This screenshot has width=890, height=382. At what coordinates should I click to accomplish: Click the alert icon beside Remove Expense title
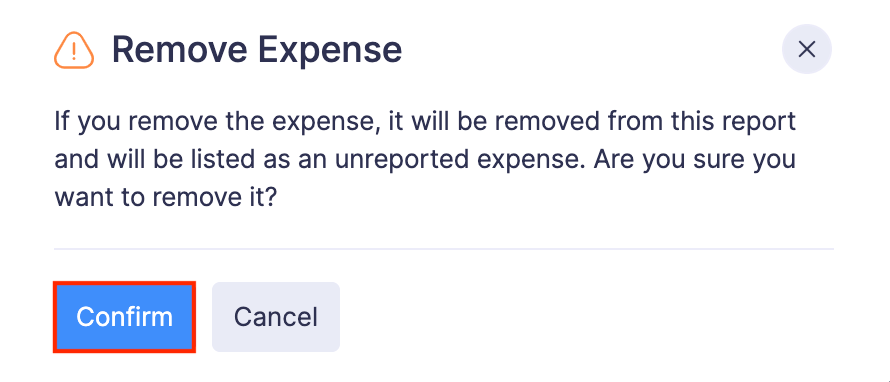(x=74, y=51)
